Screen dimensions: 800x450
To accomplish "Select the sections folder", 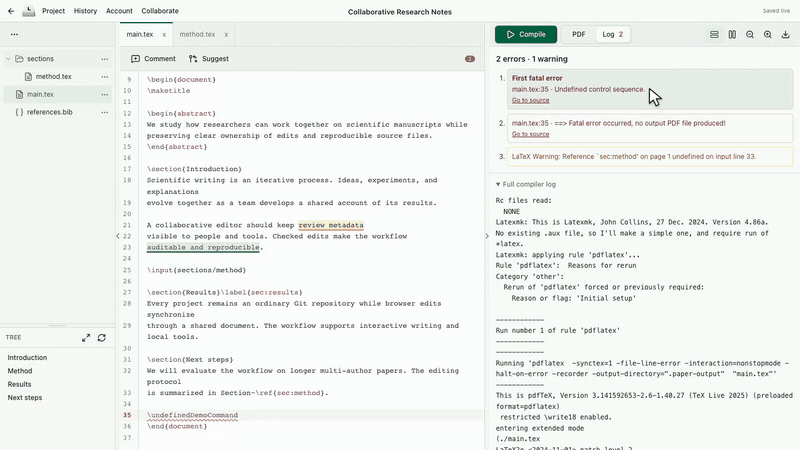I will [40, 59].
